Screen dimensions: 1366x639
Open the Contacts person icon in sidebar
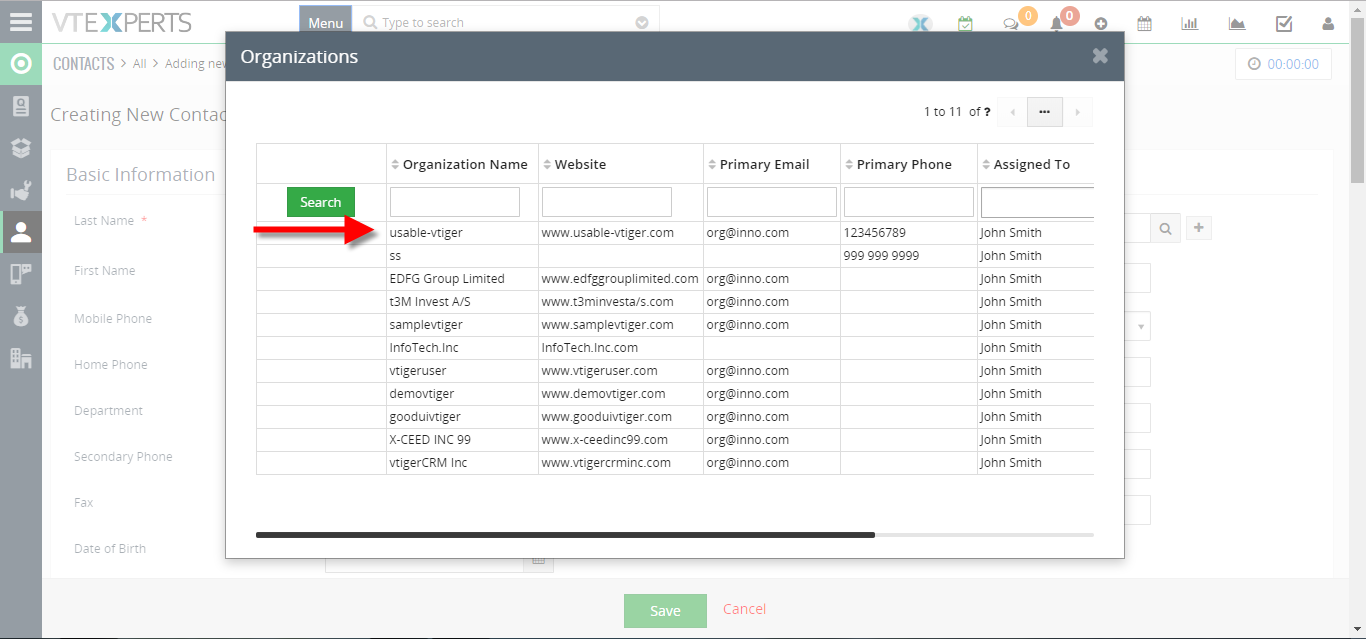tap(21, 232)
